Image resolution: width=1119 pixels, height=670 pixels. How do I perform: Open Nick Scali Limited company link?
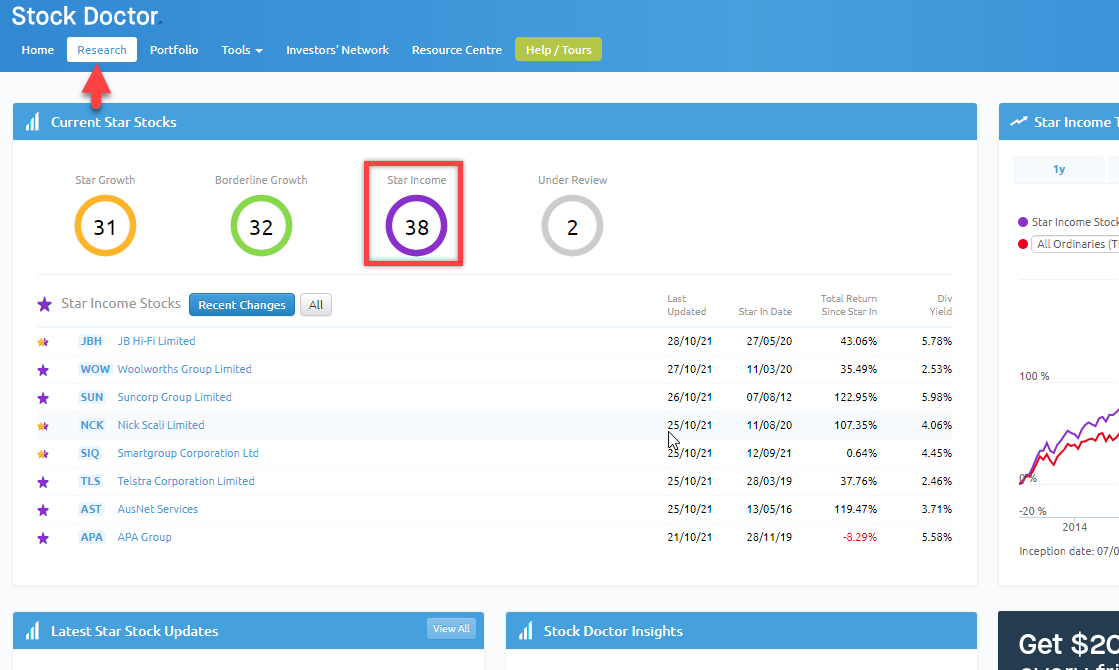coord(161,425)
